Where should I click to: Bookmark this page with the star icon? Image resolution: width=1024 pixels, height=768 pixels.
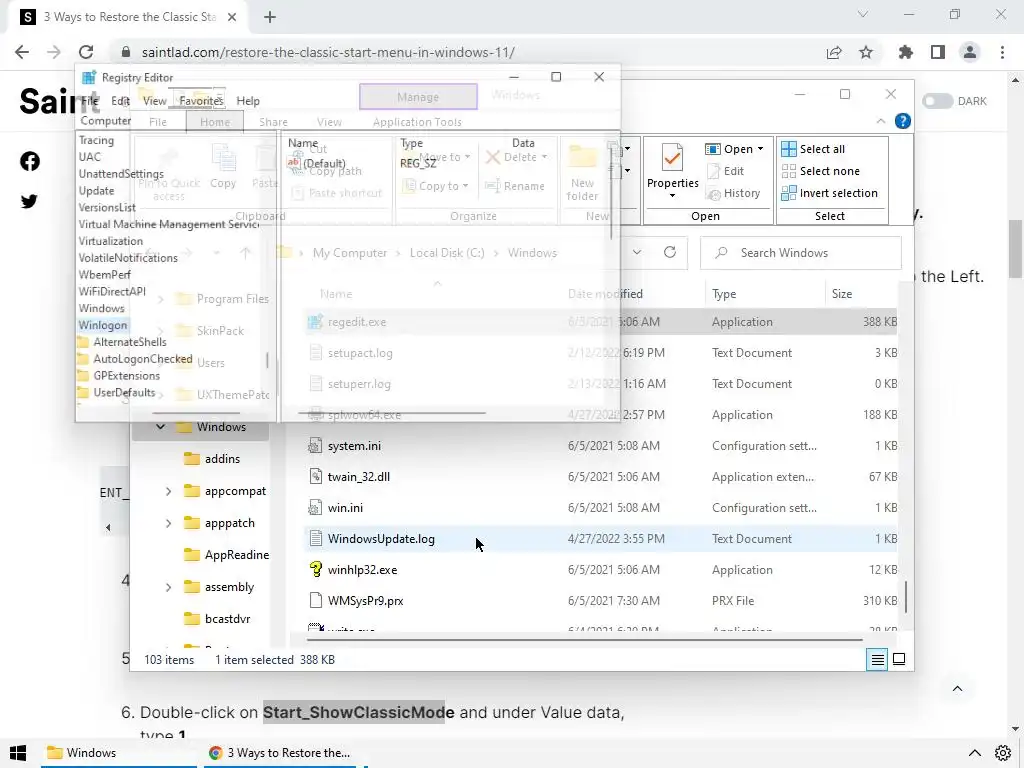click(866, 52)
